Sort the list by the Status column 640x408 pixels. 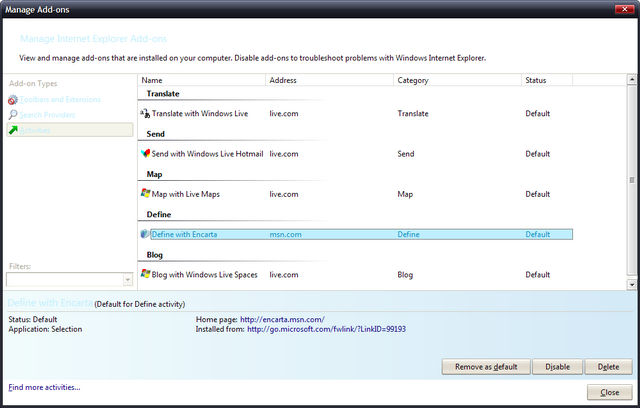[x=547, y=80]
